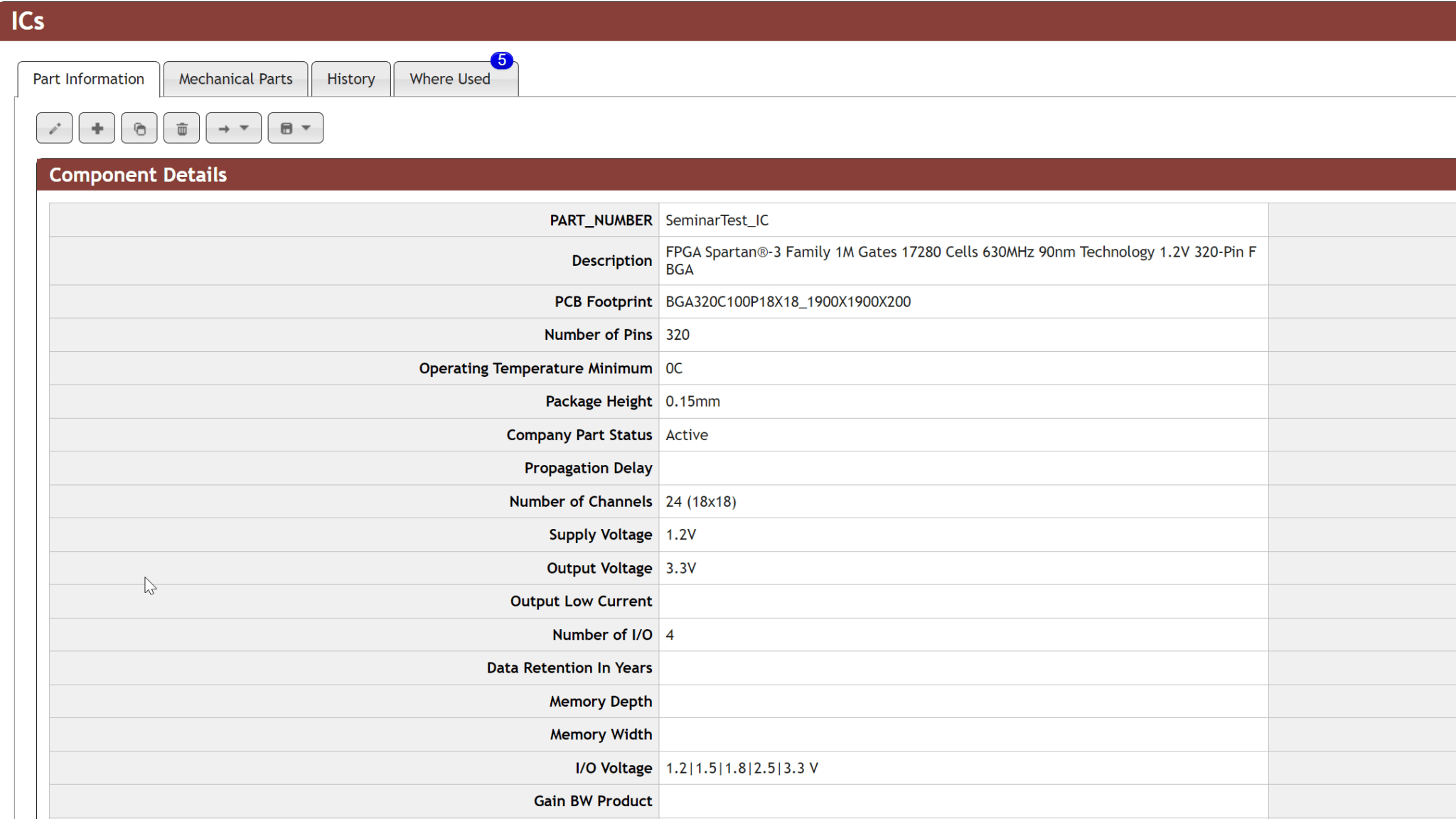Click the Duplicate part icon
The width and height of the screenshot is (1456, 819).
point(139,128)
